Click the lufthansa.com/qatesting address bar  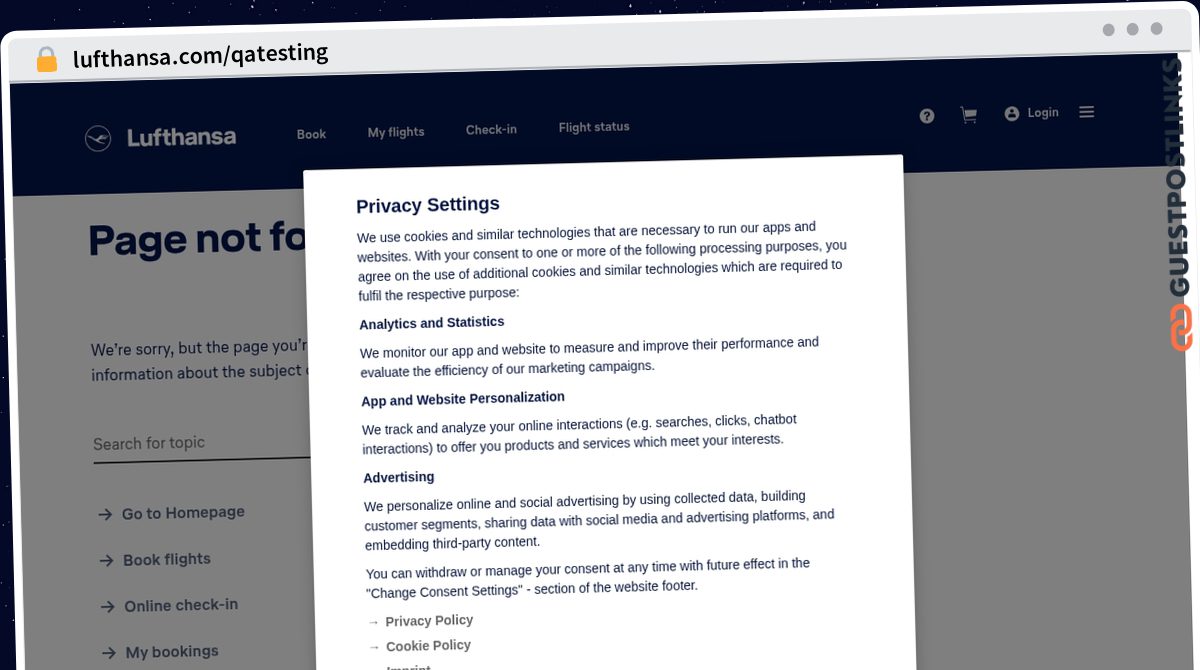(200, 55)
